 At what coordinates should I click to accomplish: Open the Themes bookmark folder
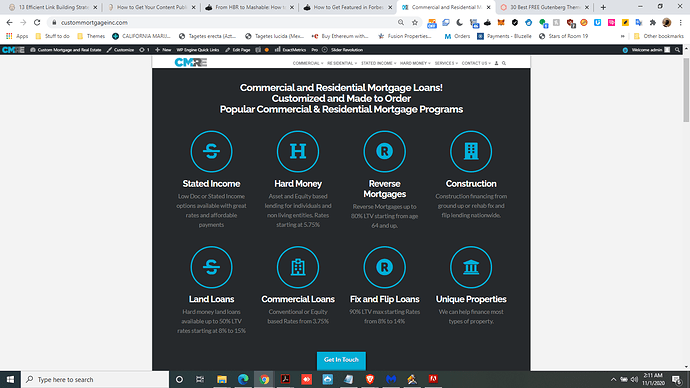pos(91,36)
